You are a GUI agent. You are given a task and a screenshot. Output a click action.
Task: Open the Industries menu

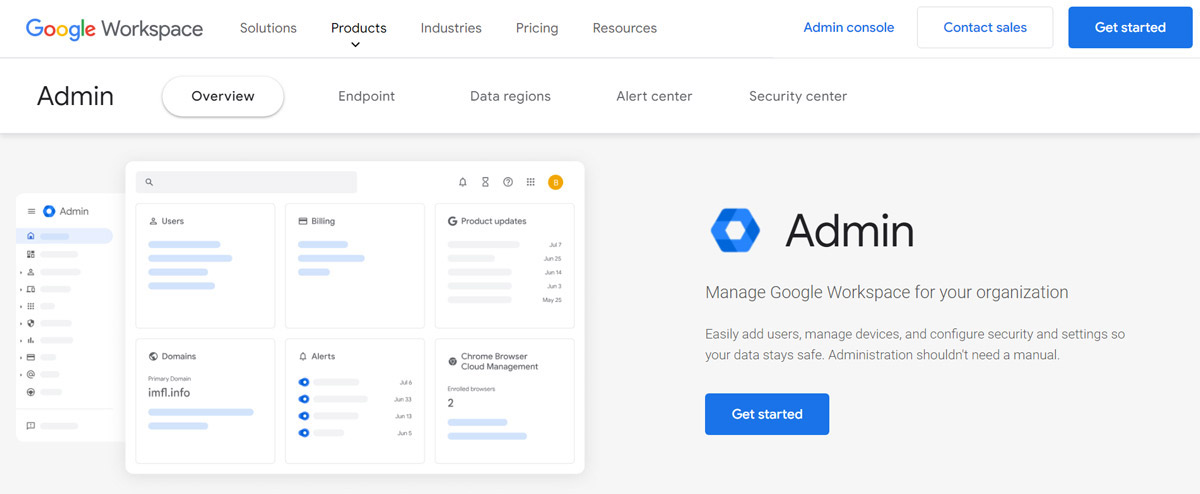(x=451, y=28)
